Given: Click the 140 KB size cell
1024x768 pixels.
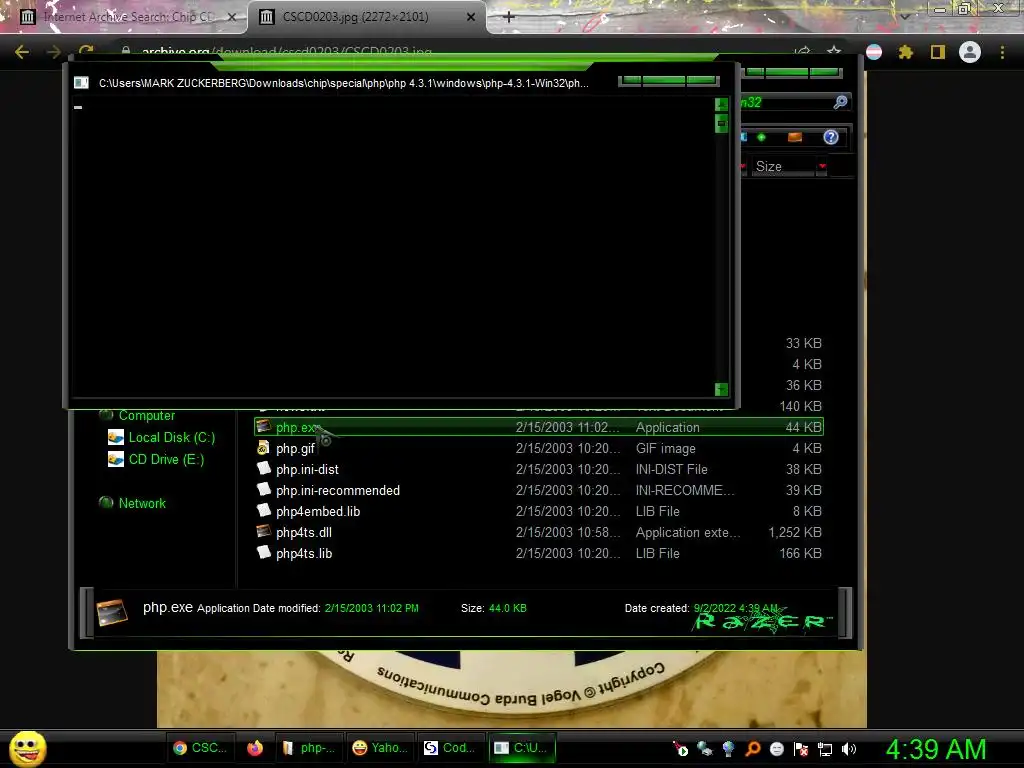Looking at the screenshot, I should 800,406.
